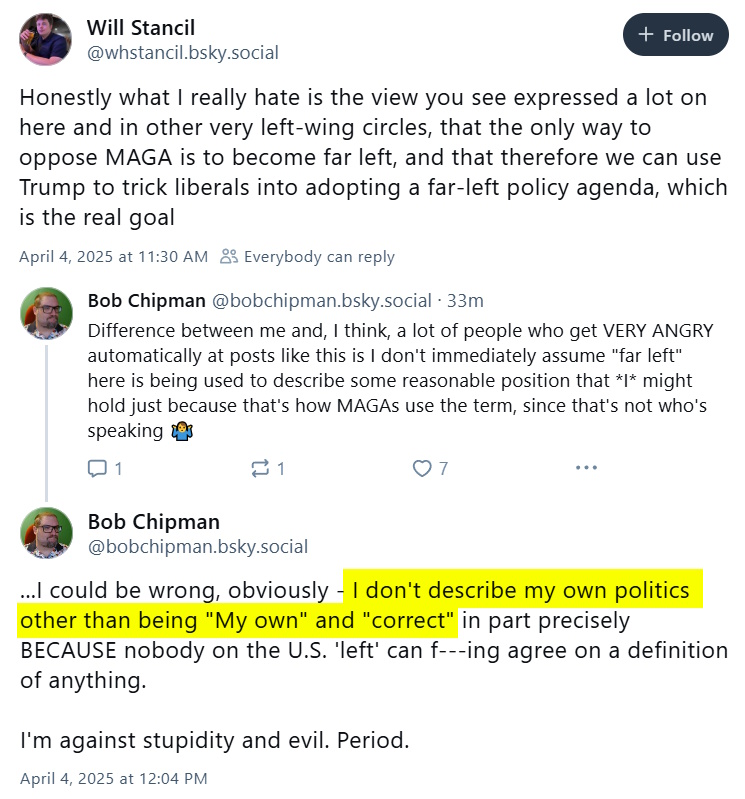Click the reply speech bubble icon

tap(97, 468)
